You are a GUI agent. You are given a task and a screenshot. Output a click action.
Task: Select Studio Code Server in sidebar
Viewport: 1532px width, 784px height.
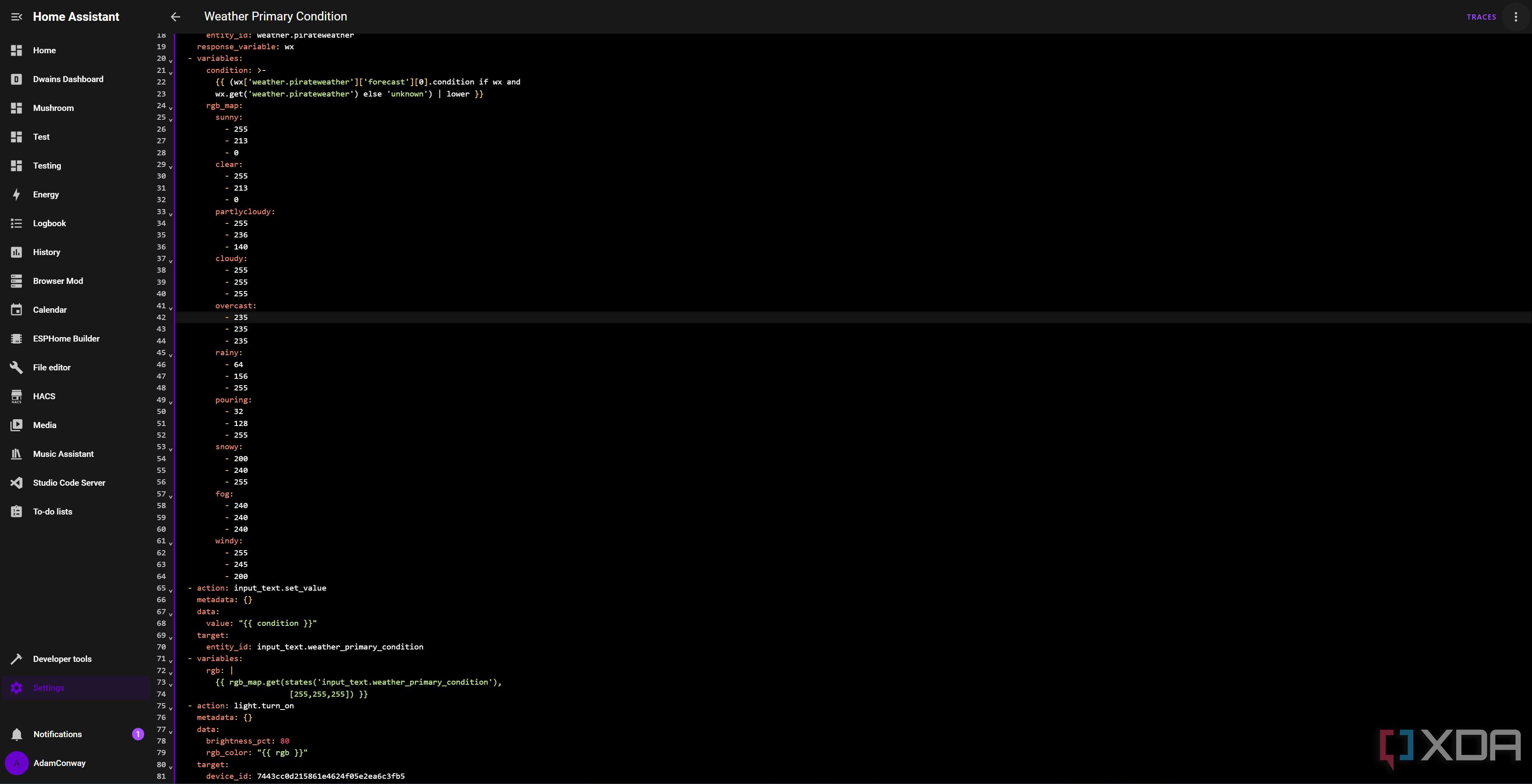[x=76, y=483]
